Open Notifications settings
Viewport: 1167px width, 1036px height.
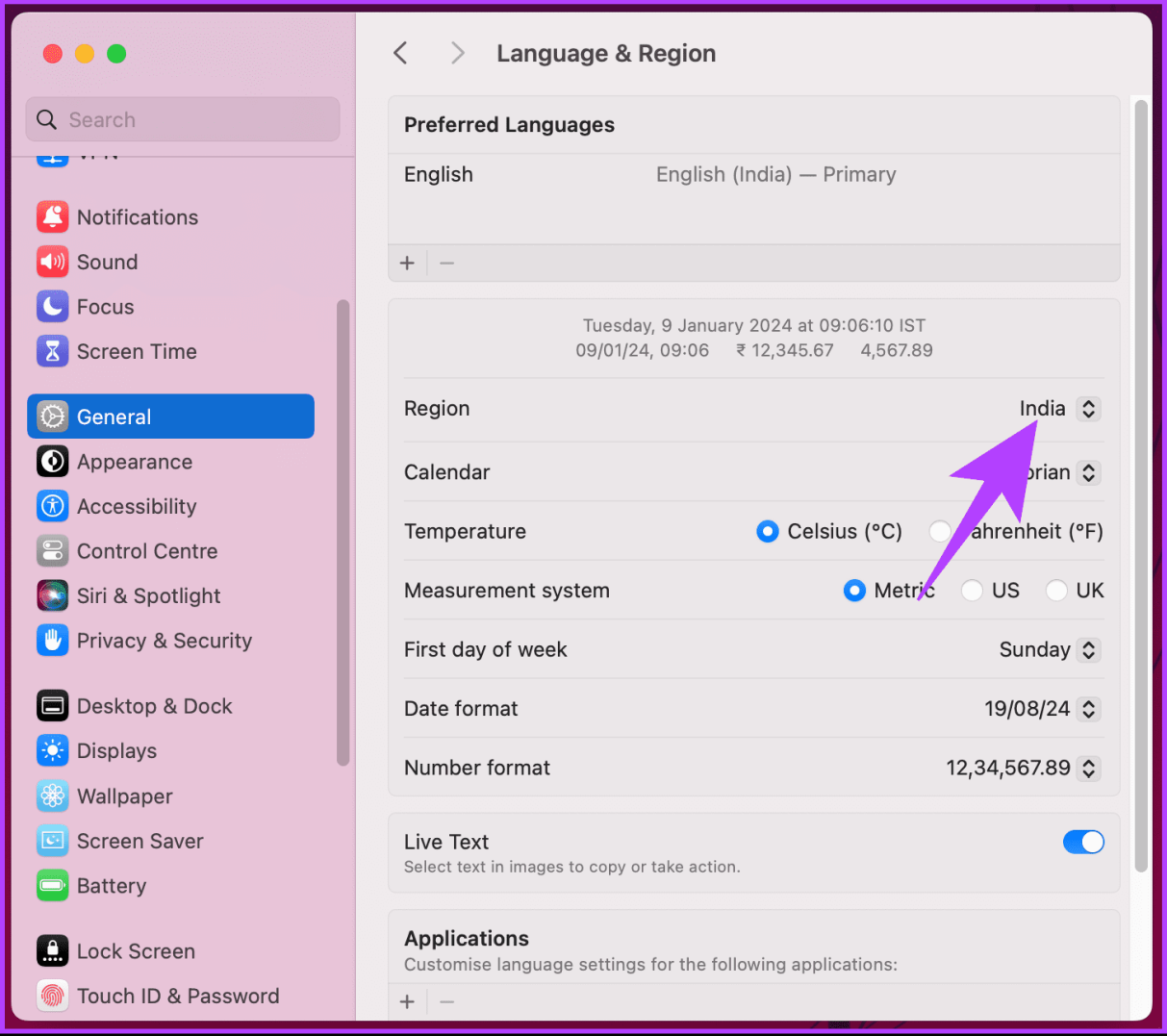[170, 217]
